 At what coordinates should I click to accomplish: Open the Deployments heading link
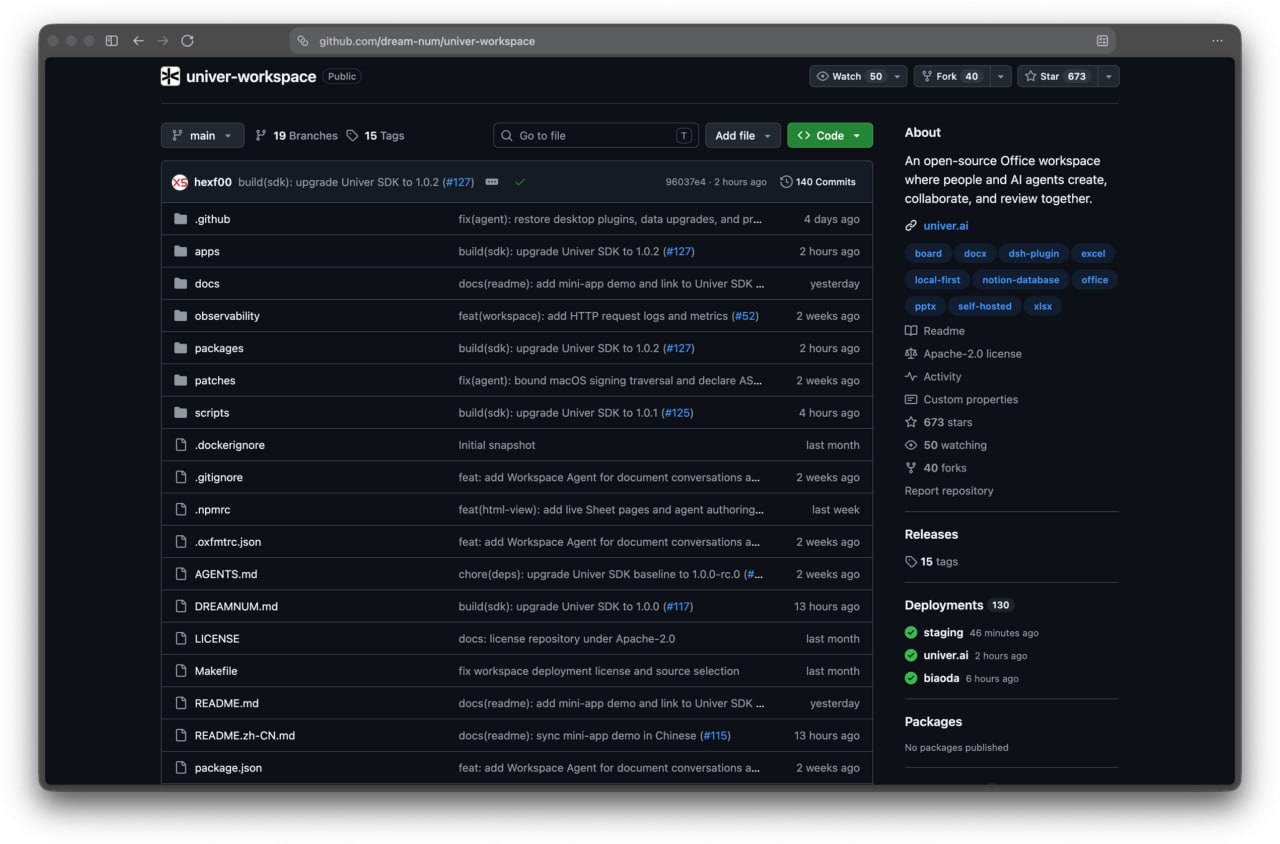[944, 605]
